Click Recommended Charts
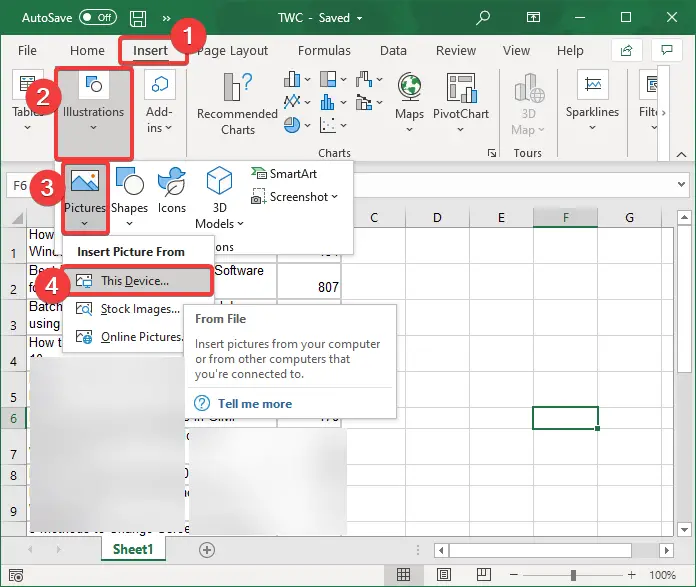The width and height of the screenshot is (696, 587). [x=238, y=103]
